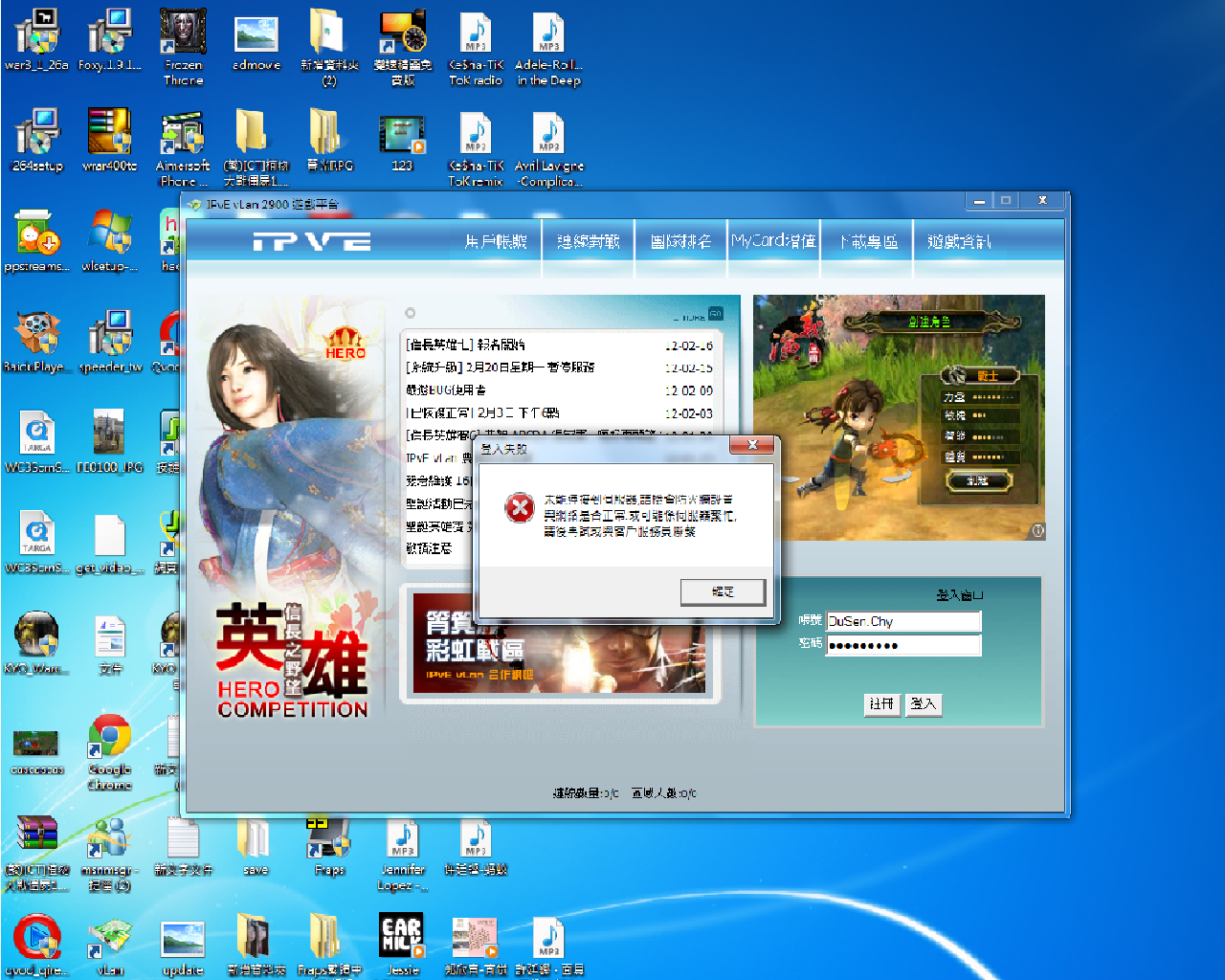Select the 下載專區 tab

tap(868, 242)
